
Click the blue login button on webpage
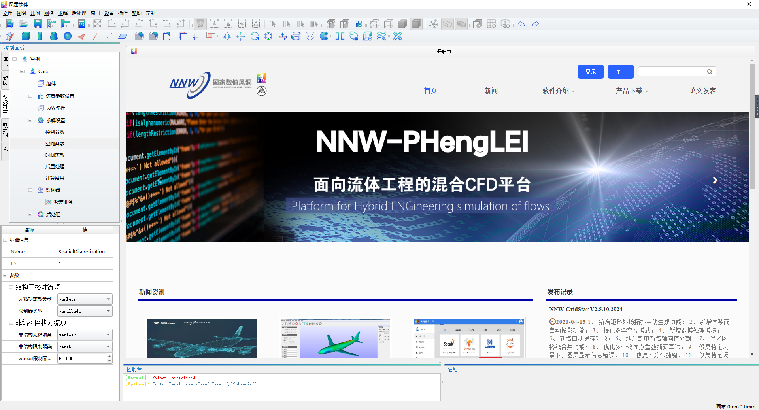tap(591, 72)
